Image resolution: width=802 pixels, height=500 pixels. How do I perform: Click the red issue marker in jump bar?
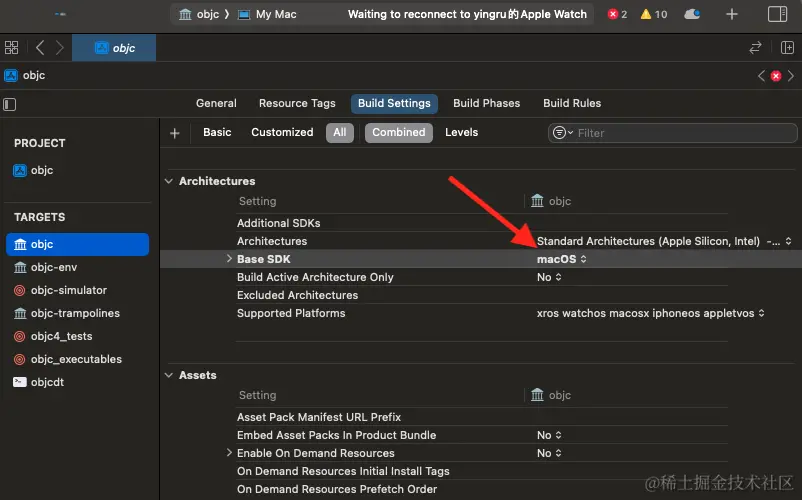click(x=776, y=76)
